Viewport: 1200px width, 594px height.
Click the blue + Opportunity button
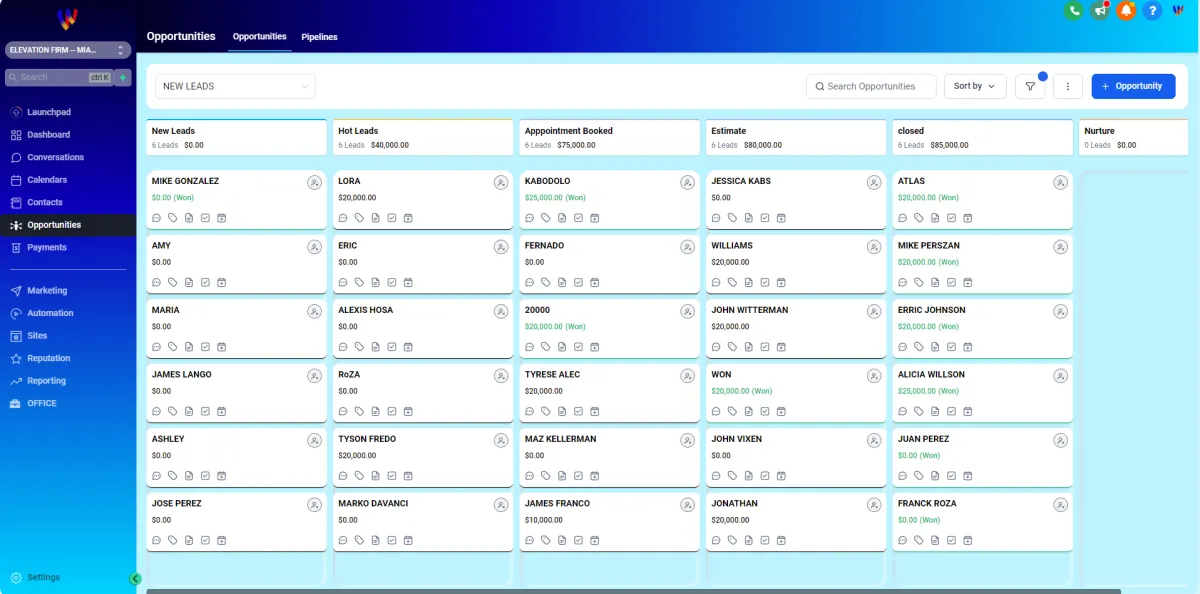[x=1132, y=86]
